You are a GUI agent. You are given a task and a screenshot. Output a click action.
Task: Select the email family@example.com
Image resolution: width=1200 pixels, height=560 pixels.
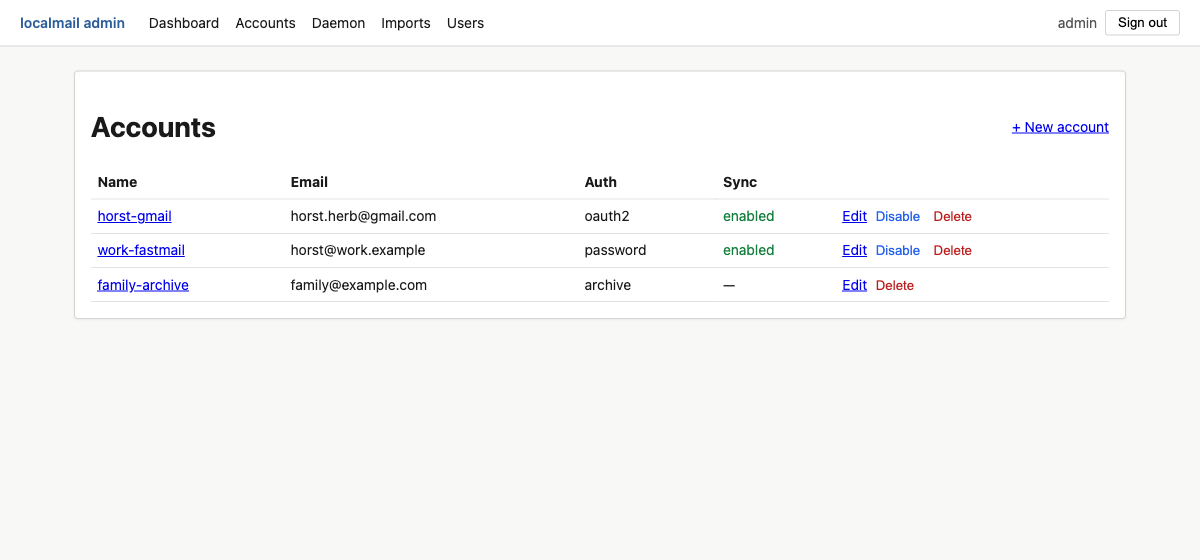coord(359,285)
